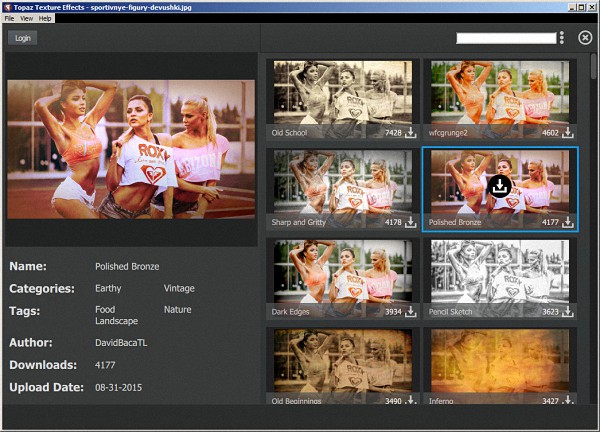Image resolution: width=600 pixels, height=432 pixels.
Task: Click the Nature tag
Action: pyautogui.click(x=178, y=309)
